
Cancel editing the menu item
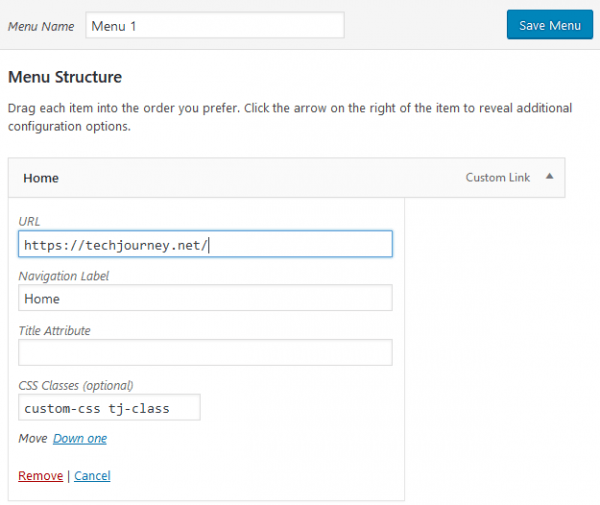point(92,476)
